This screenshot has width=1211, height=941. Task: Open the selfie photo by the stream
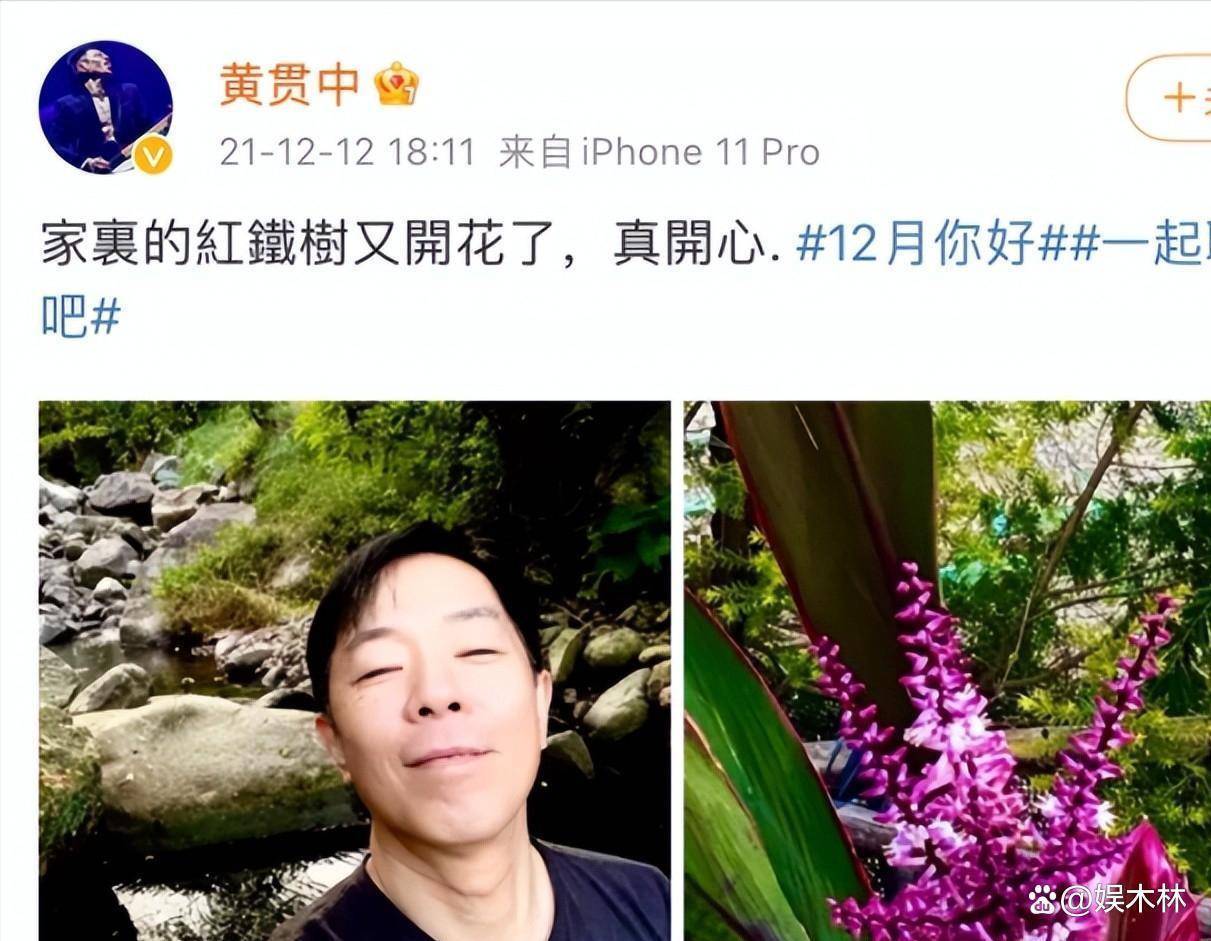[355, 671]
